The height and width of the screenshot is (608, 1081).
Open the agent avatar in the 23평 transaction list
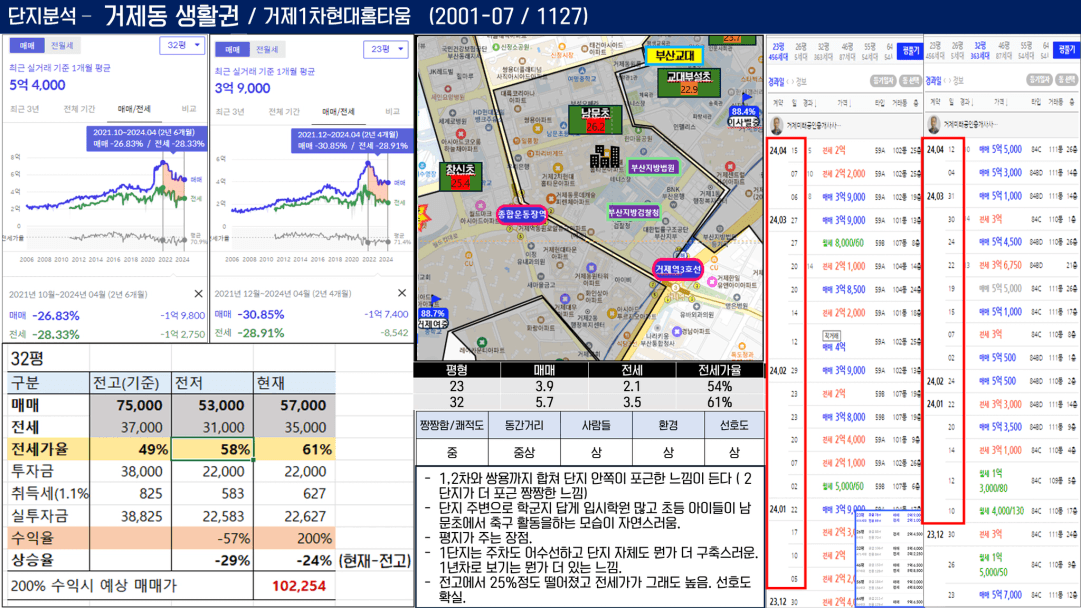[777, 125]
